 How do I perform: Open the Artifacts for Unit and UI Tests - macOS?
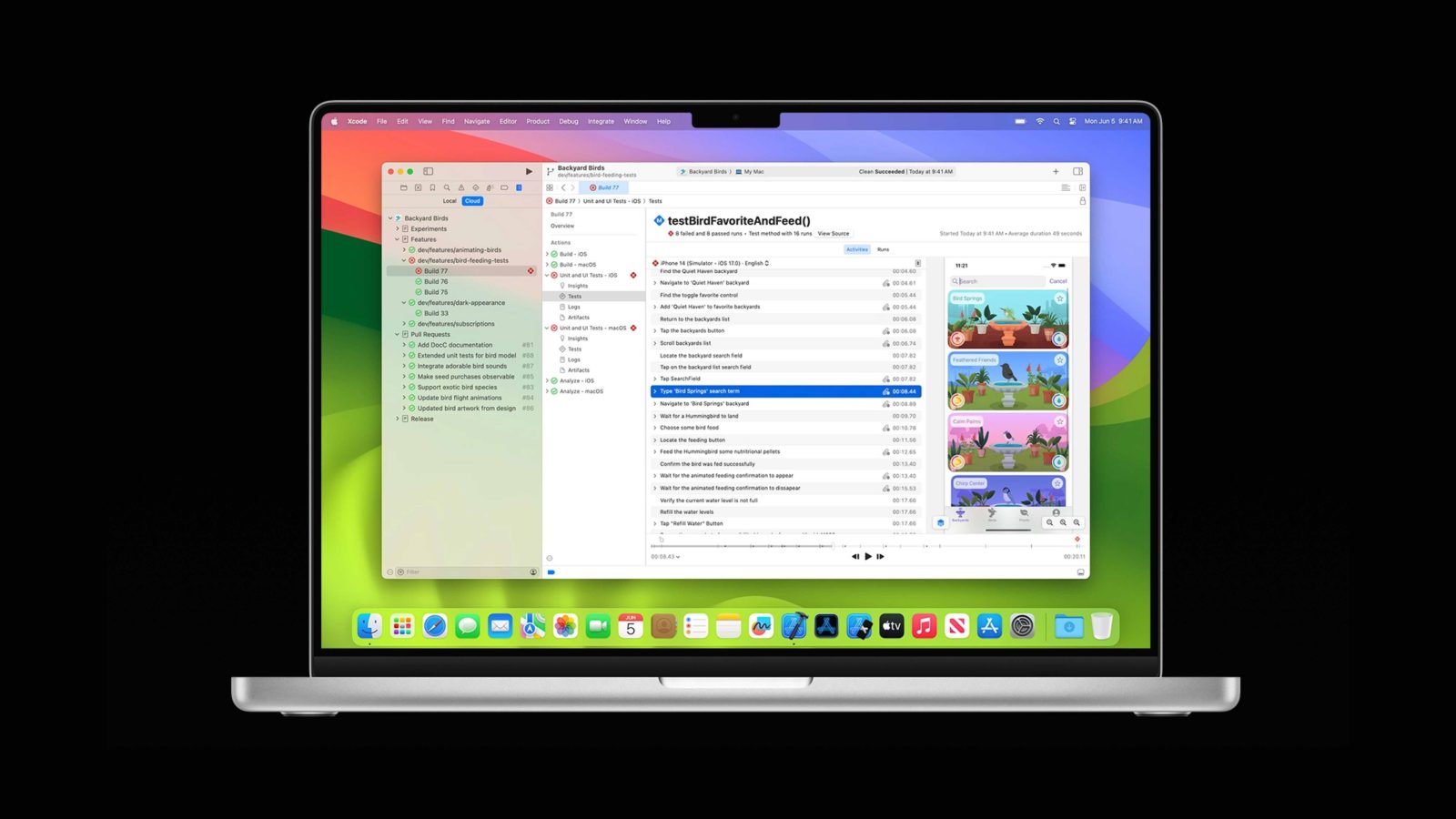(580, 369)
